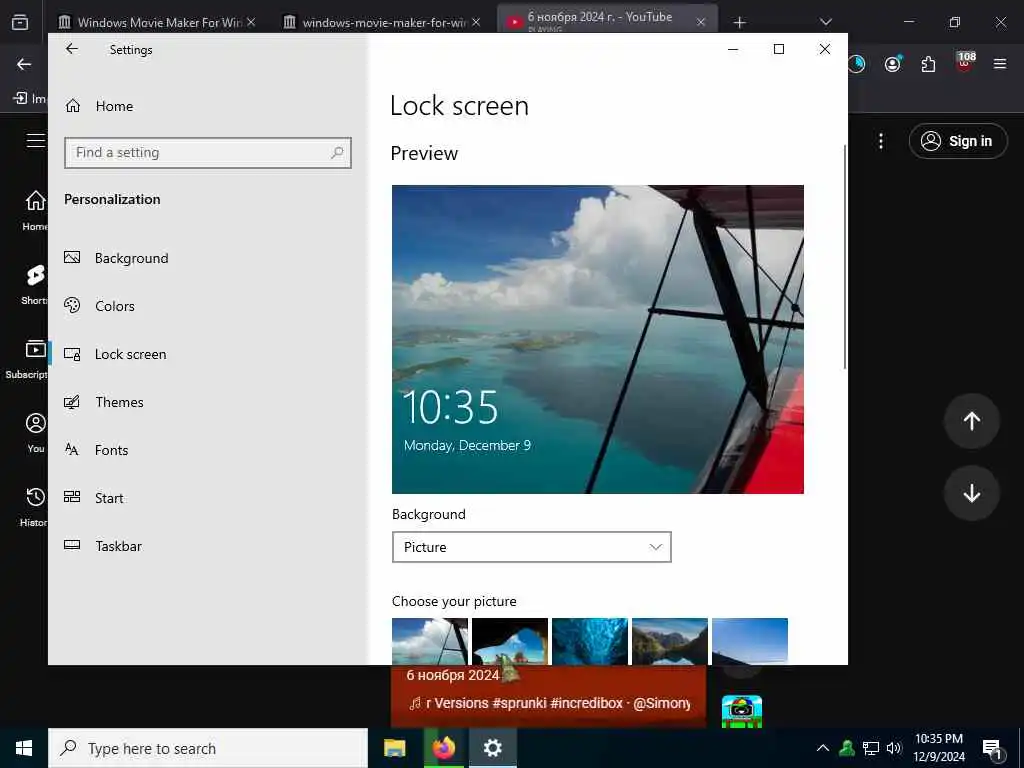This screenshot has width=1024, height=768.
Task: Expand the Background Picture dropdown
Action: 532,547
